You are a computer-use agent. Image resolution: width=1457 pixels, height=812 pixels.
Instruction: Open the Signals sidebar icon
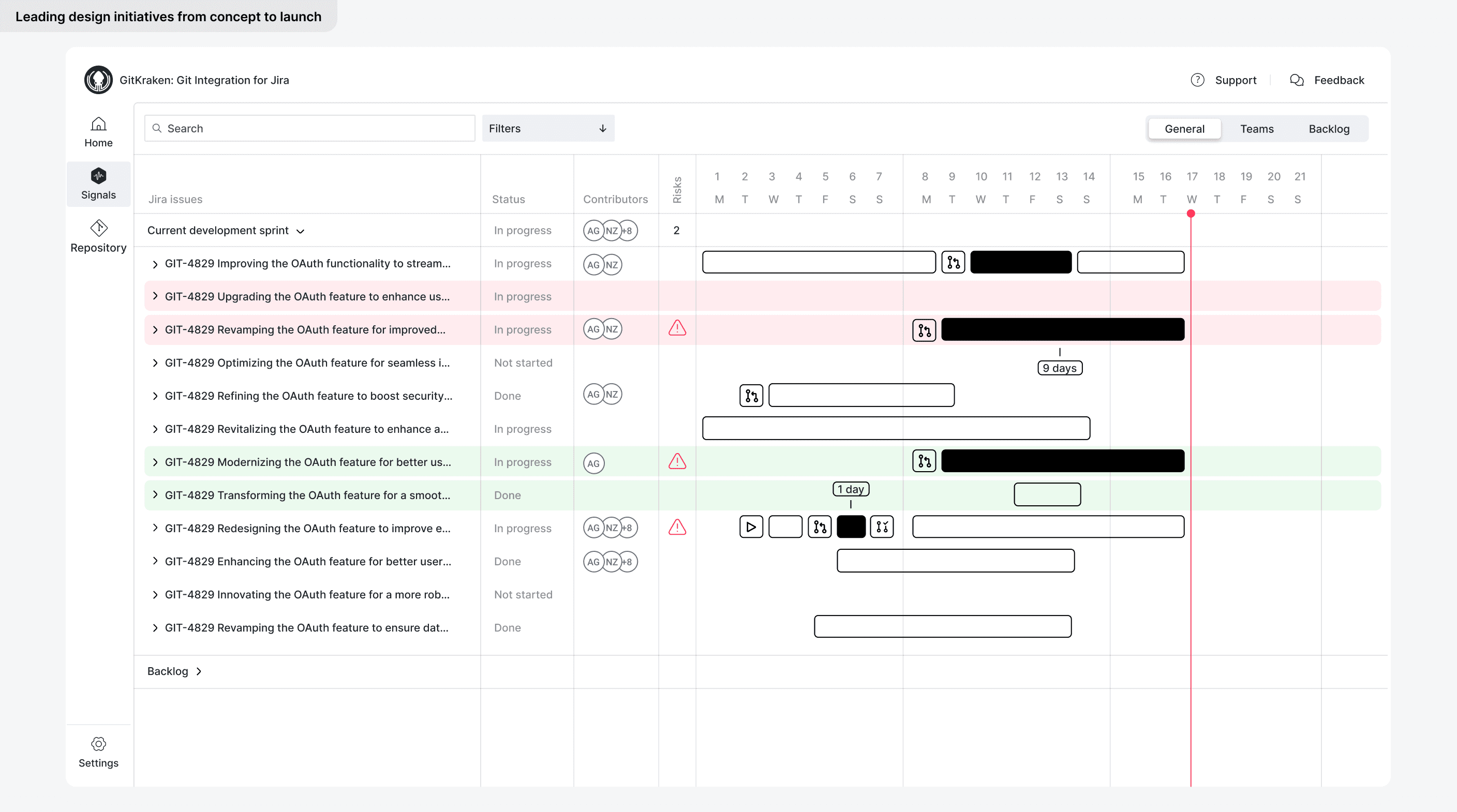[x=98, y=176]
